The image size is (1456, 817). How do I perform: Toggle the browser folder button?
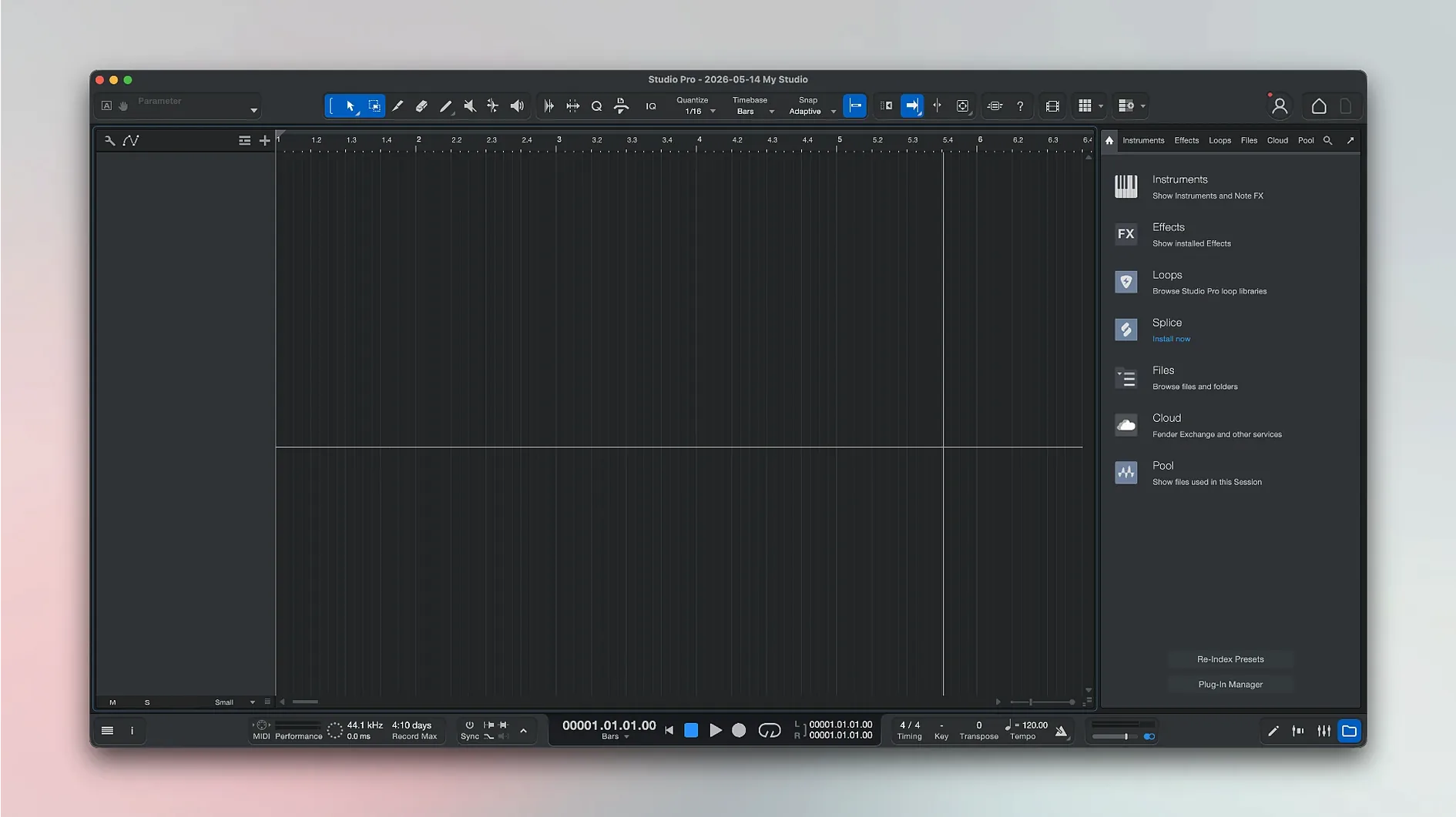click(1349, 731)
